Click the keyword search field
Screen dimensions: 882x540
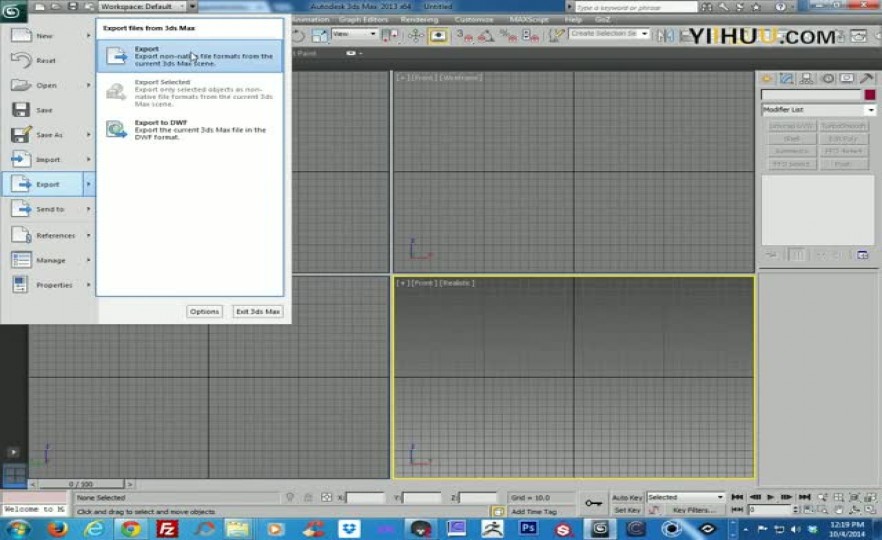636,7
